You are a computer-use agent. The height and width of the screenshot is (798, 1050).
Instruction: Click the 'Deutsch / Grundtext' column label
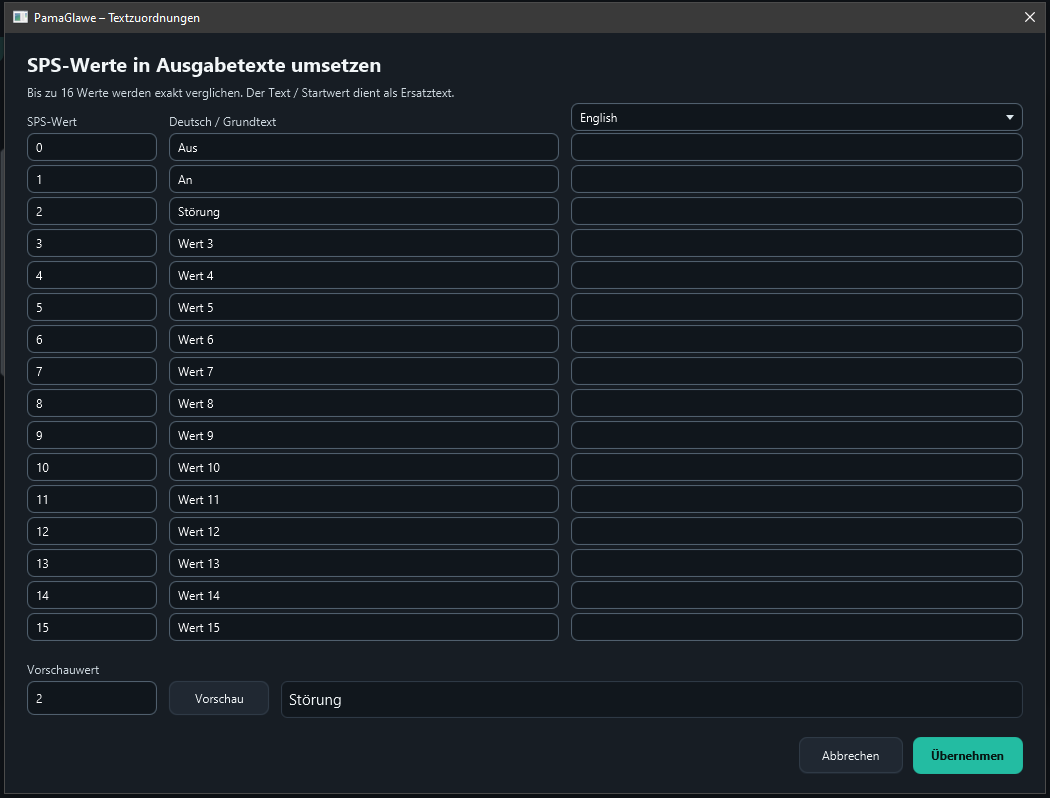(x=222, y=122)
